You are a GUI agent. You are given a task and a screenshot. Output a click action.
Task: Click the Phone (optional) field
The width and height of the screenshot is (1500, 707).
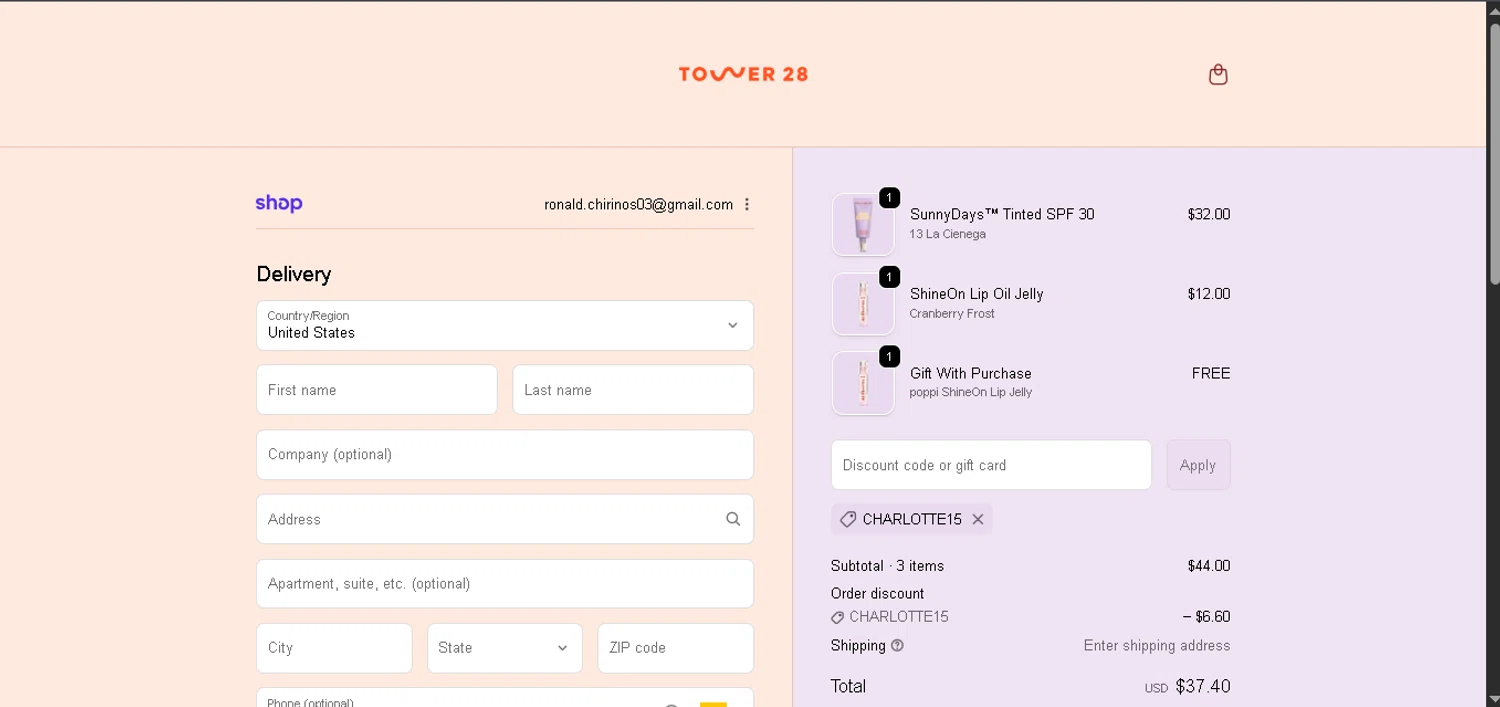[505, 698]
